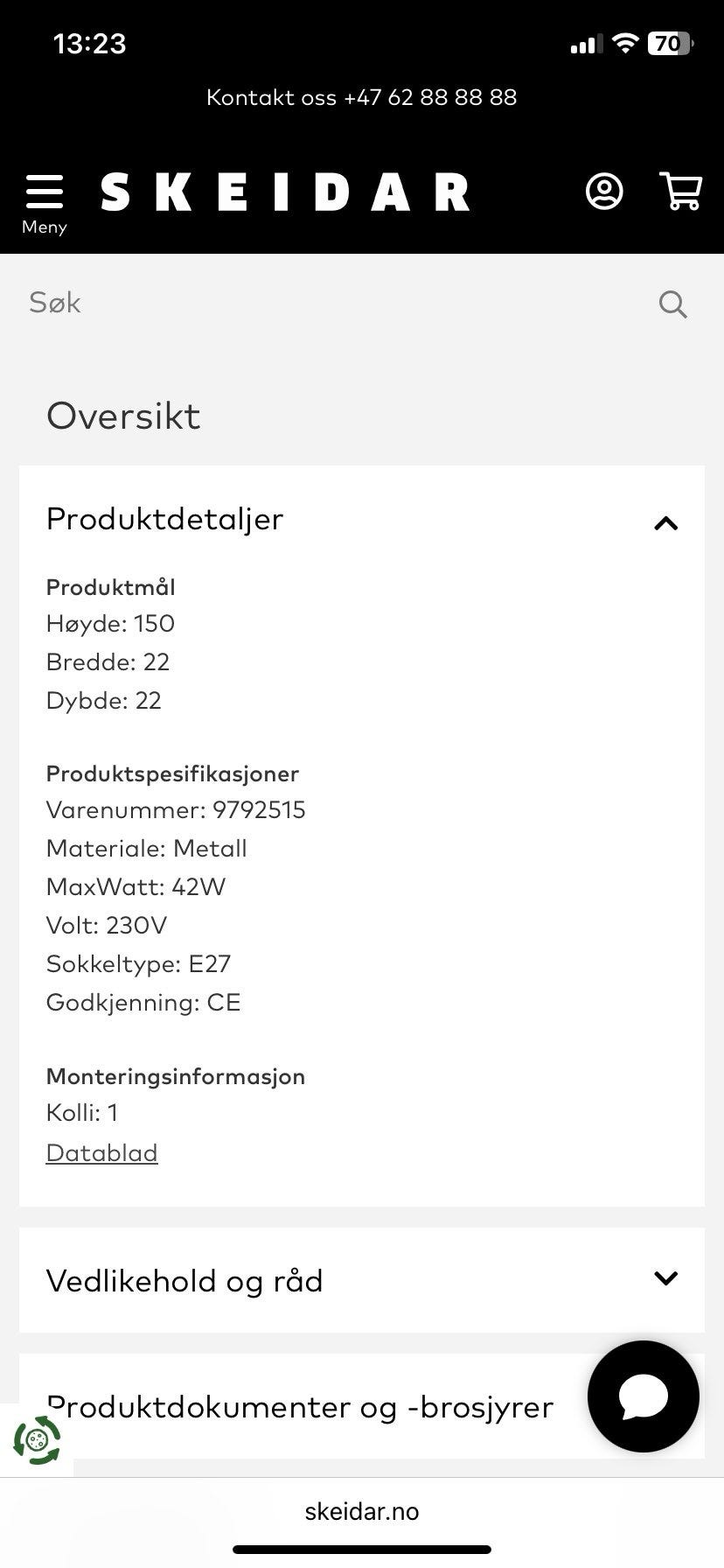Tap the battery indicator in status bar
This screenshot has height=1568, width=724.
[x=670, y=44]
